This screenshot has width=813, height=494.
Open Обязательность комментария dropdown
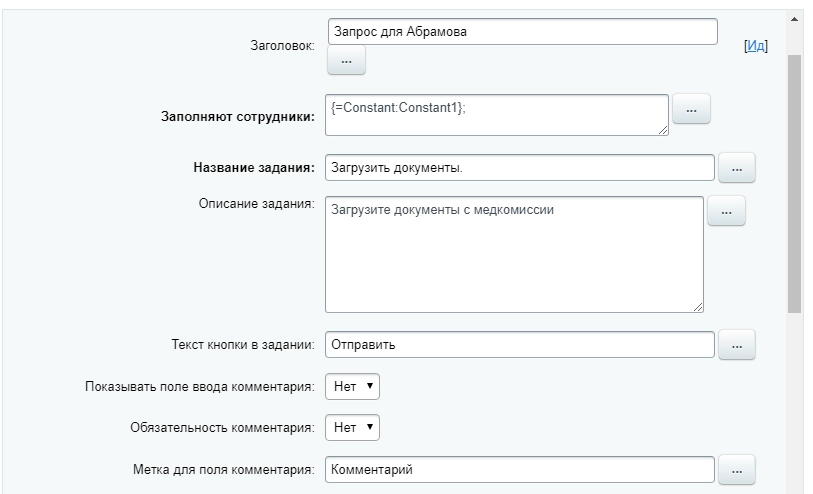pyautogui.click(x=353, y=428)
